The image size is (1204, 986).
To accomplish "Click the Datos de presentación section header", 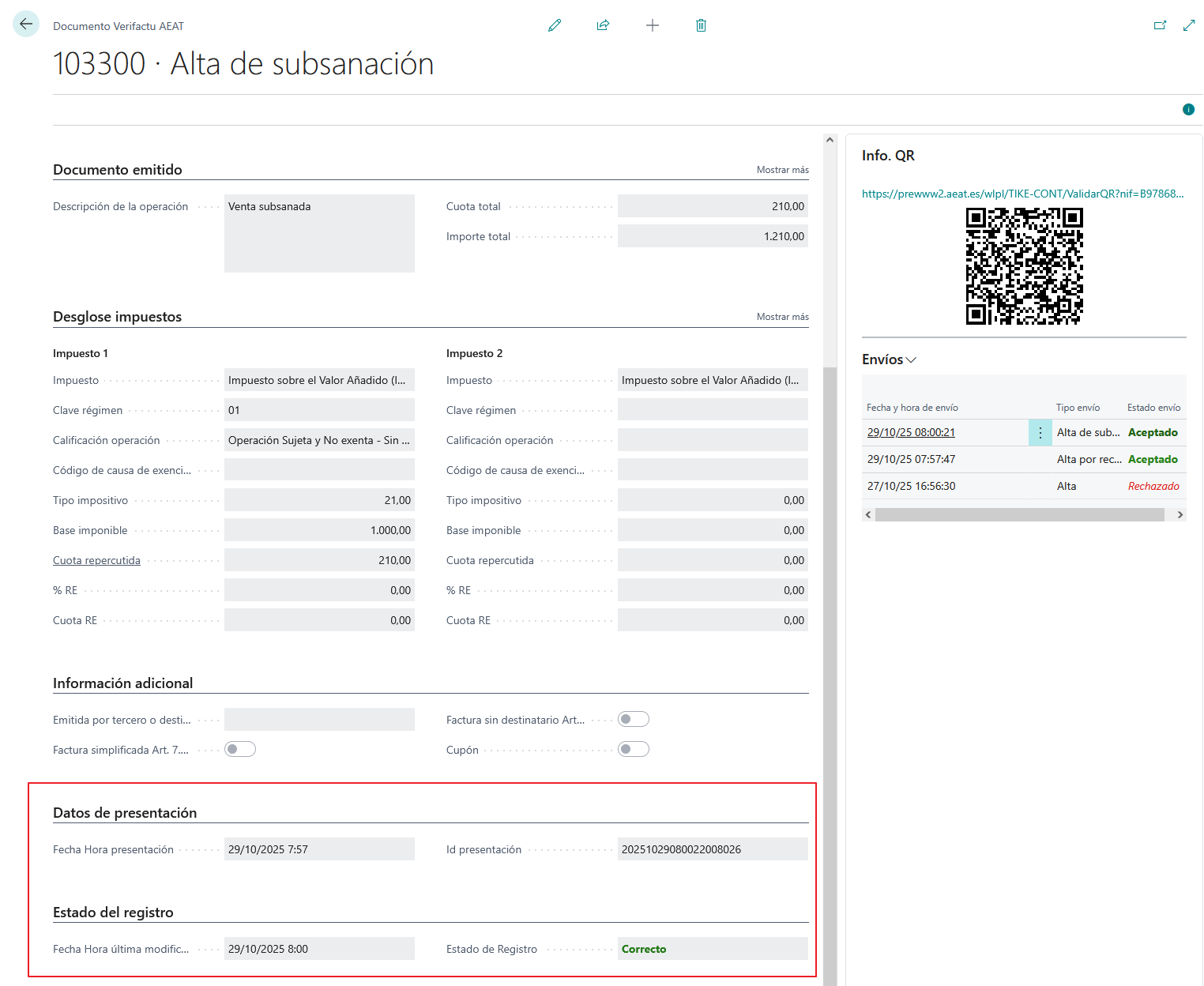I will [125, 813].
